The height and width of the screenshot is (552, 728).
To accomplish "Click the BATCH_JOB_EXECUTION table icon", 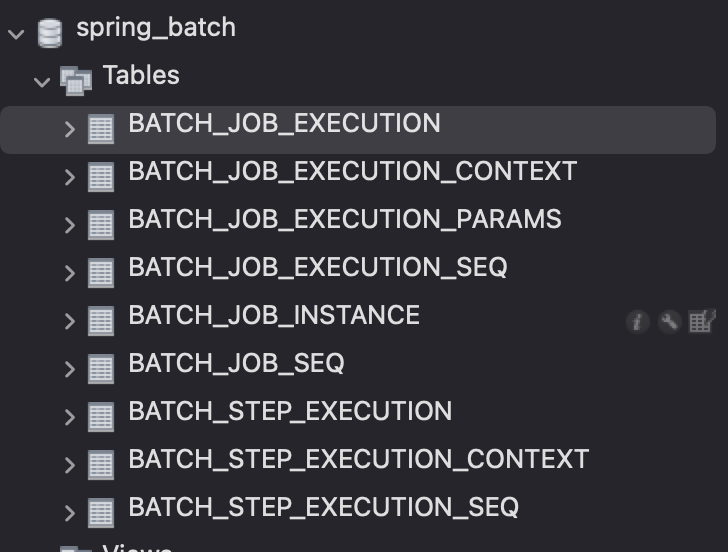I will (101, 129).
